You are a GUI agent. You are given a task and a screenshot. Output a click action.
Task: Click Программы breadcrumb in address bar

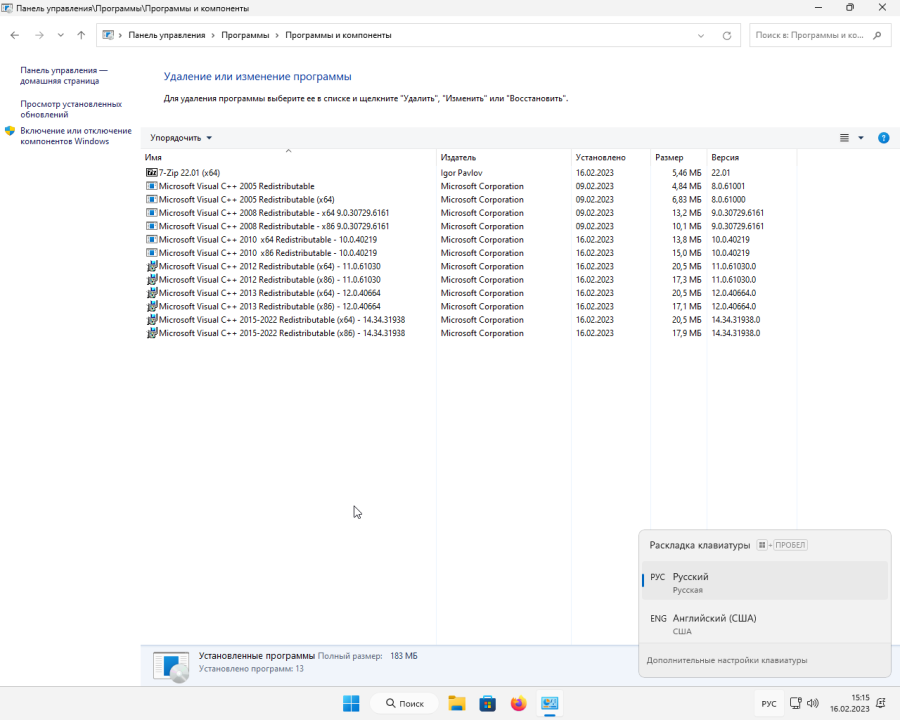[245, 35]
